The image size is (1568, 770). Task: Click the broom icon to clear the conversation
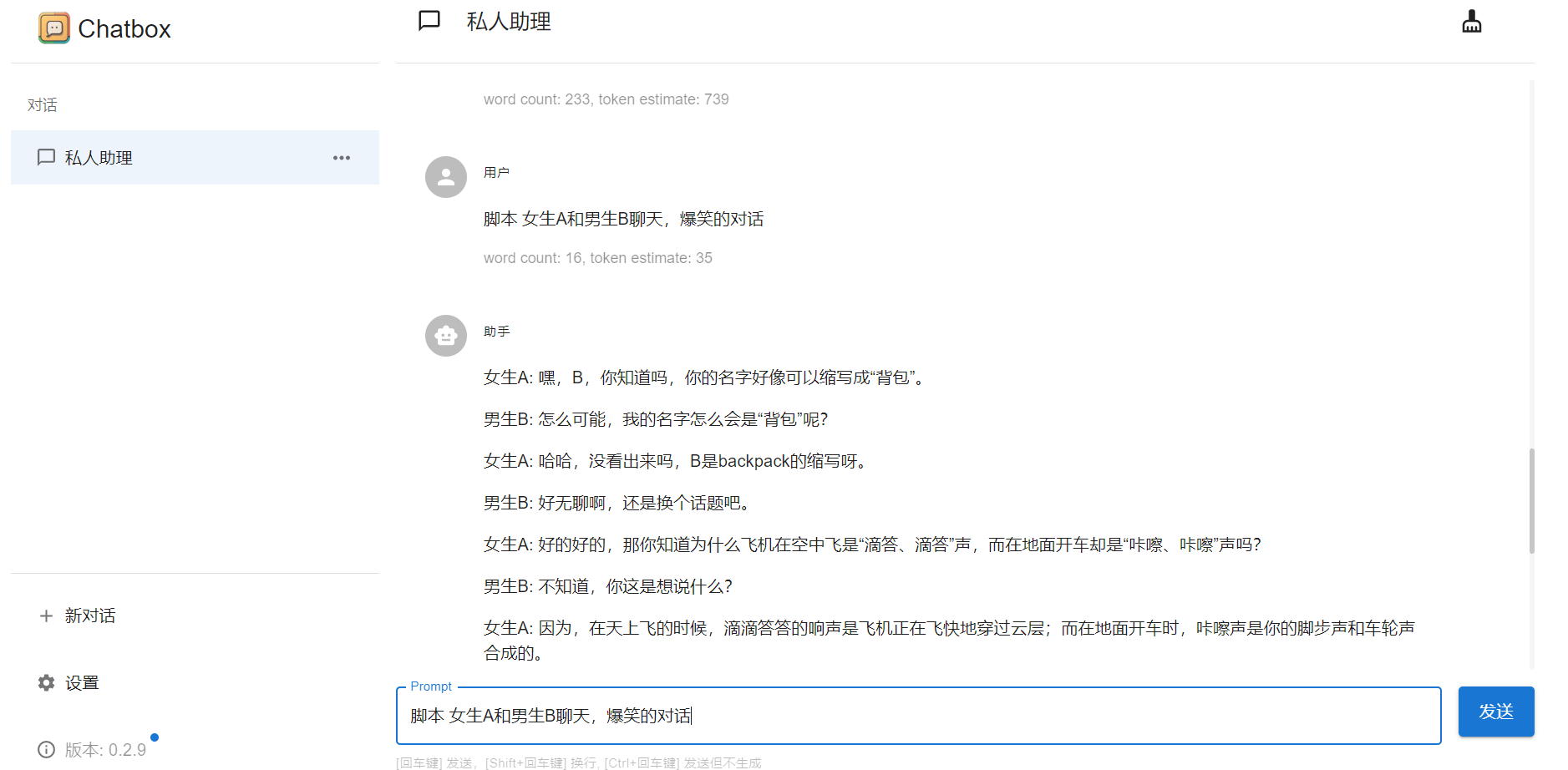[1472, 20]
